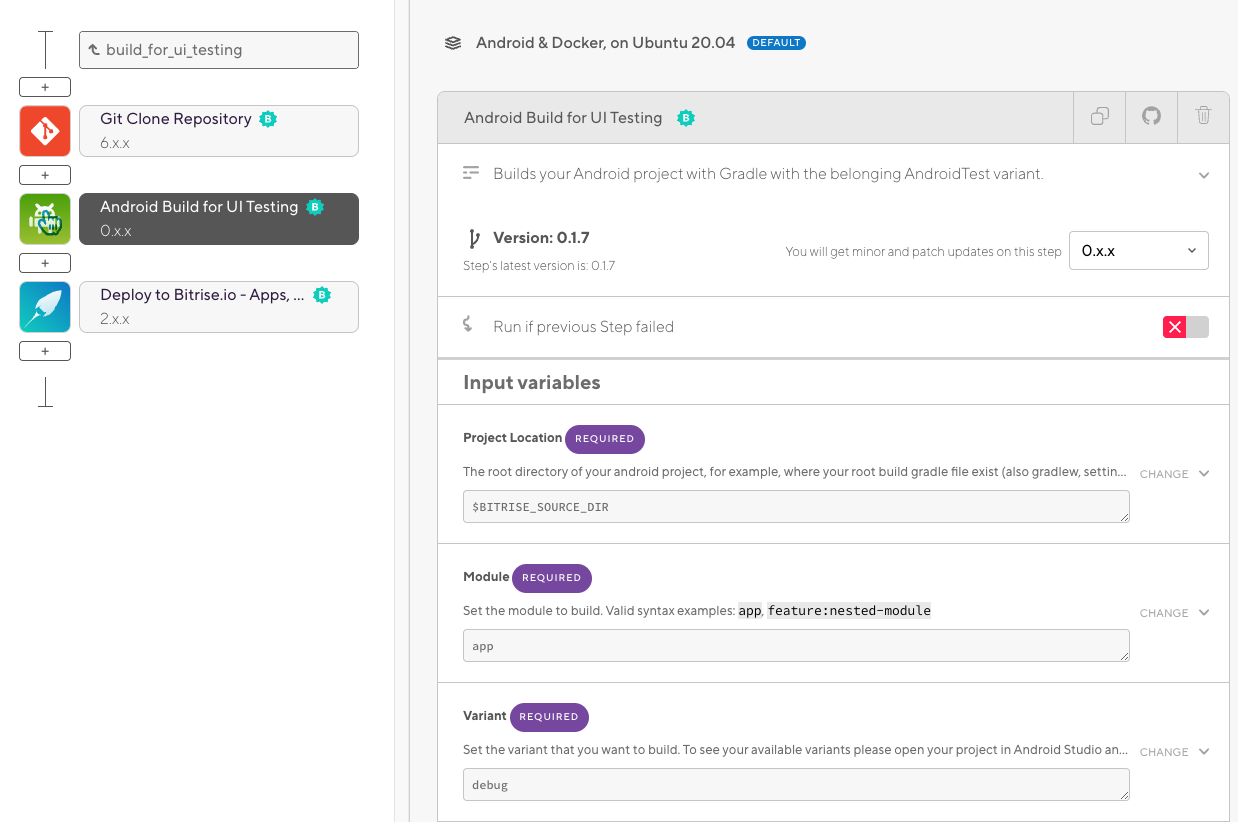Viewport: 1238px width, 822px height.
Task: Open the step source via the GitHub icon
Action: click(1151, 117)
